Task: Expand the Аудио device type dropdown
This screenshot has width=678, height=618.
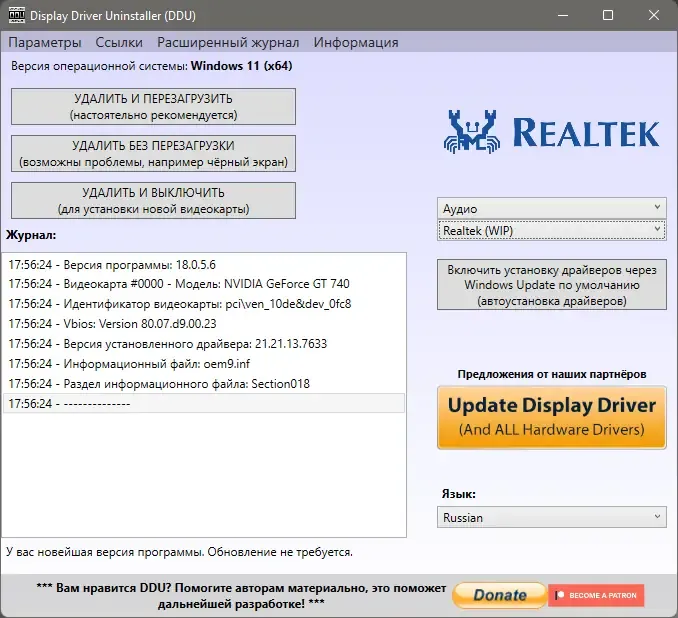Action: [x=551, y=208]
